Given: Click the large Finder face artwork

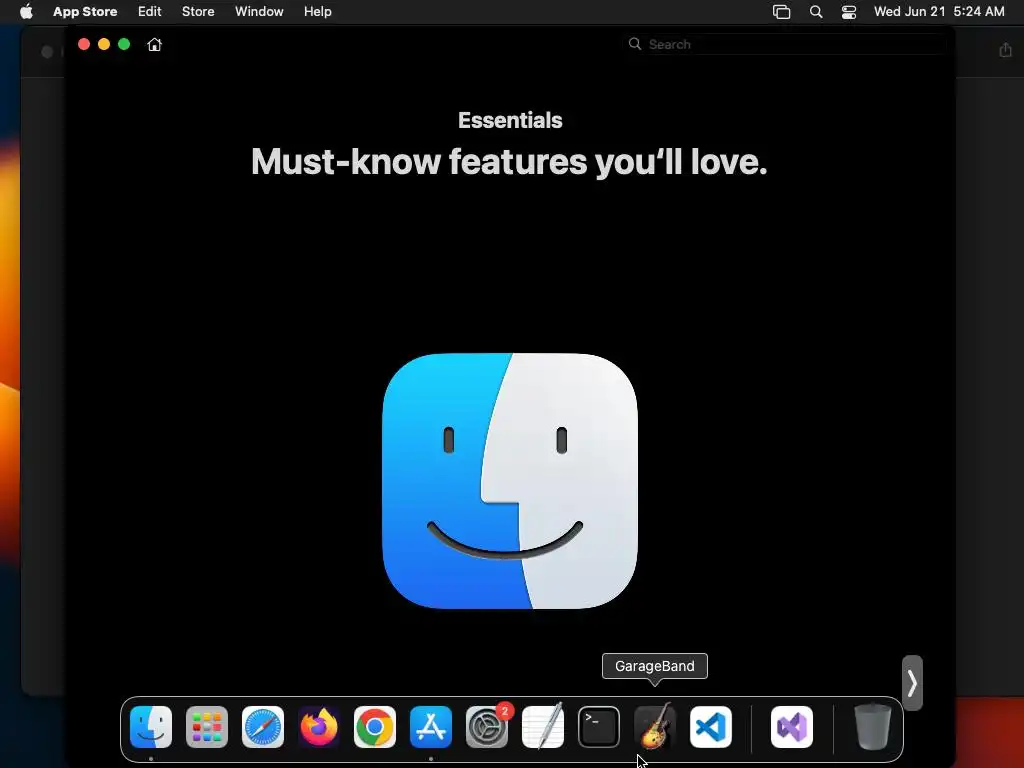Looking at the screenshot, I should [510, 481].
